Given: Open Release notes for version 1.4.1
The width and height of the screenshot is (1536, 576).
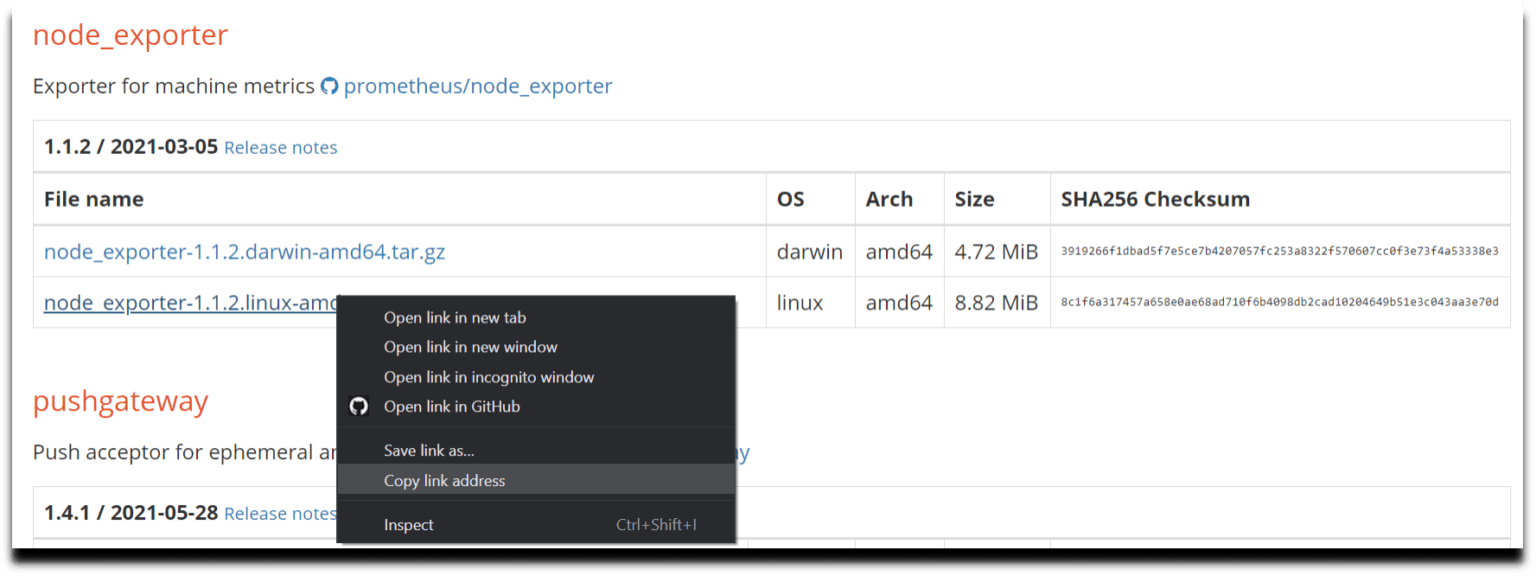Looking at the screenshot, I should [x=281, y=513].
